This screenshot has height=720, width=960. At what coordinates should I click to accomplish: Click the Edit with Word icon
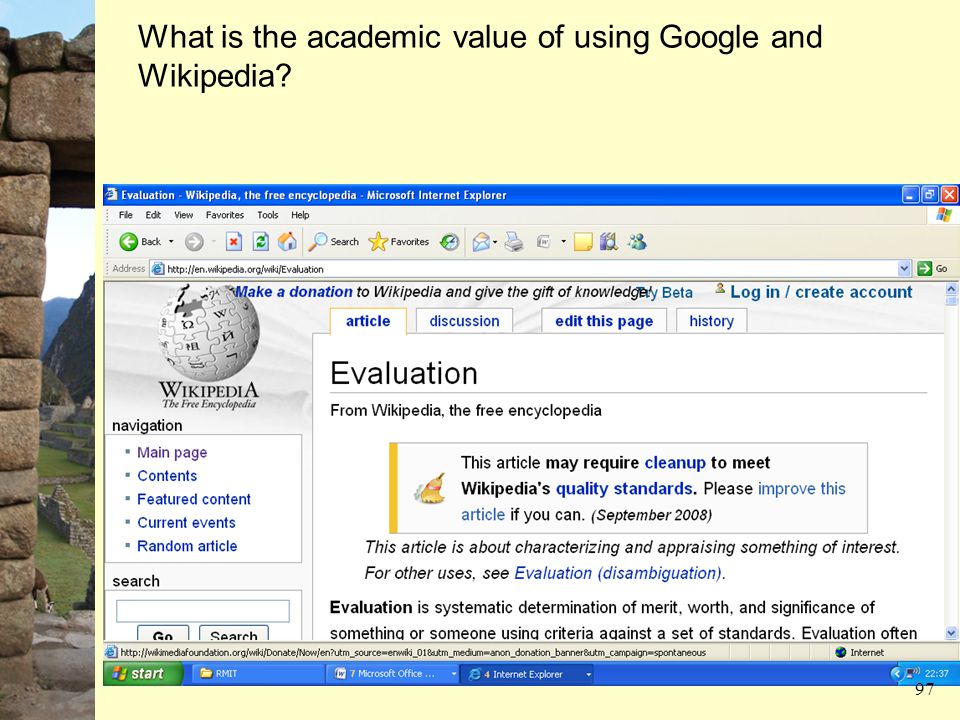(x=544, y=242)
